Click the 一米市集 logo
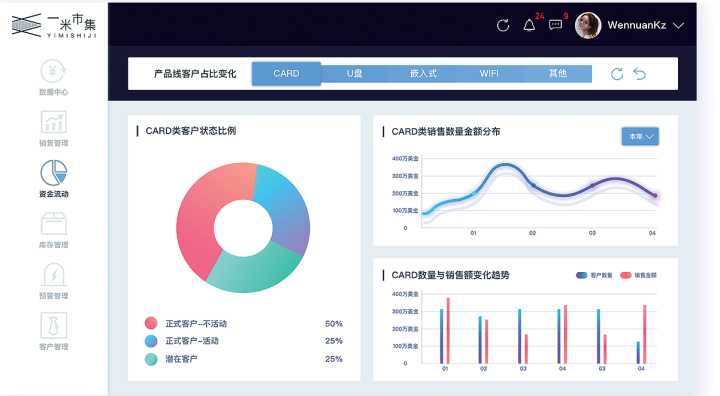Image resolution: width=720 pixels, height=396 pixels. point(54,25)
